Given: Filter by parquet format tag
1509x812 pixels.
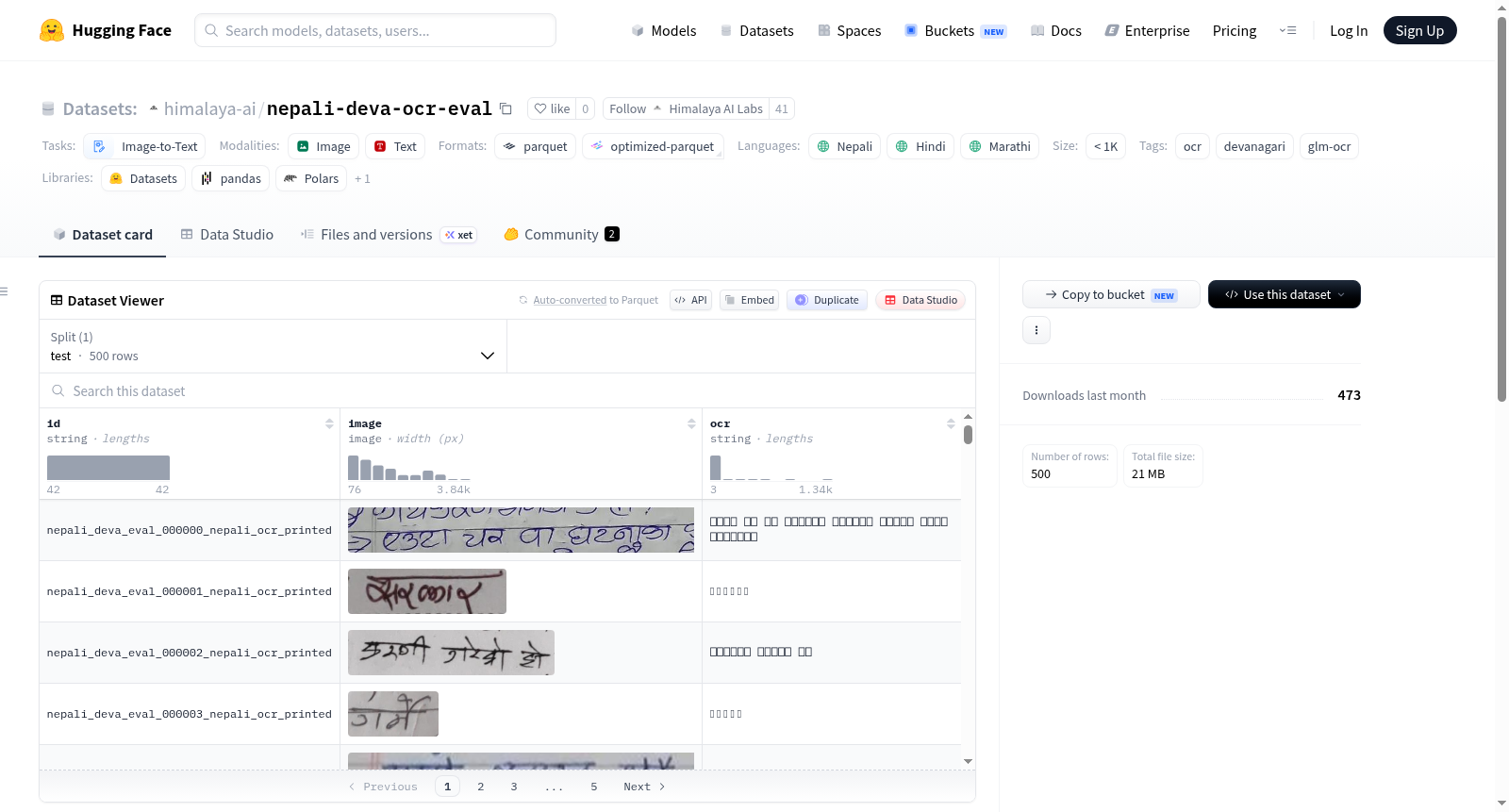Looking at the screenshot, I should coord(535,146).
